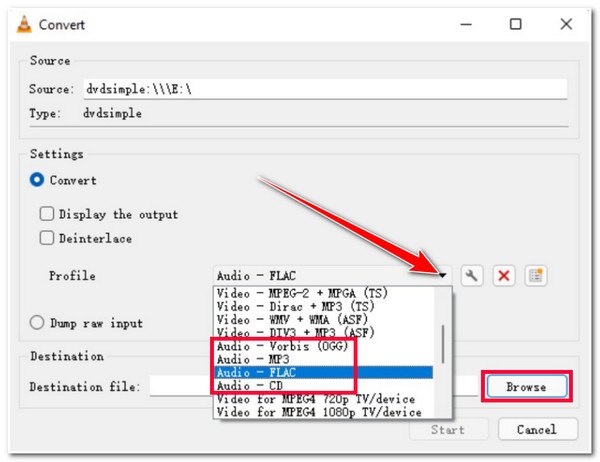The width and height of the screenshot is (600, 462).
Task: Enable the Display the output checkbox
Action: click(x=47, y=214)
